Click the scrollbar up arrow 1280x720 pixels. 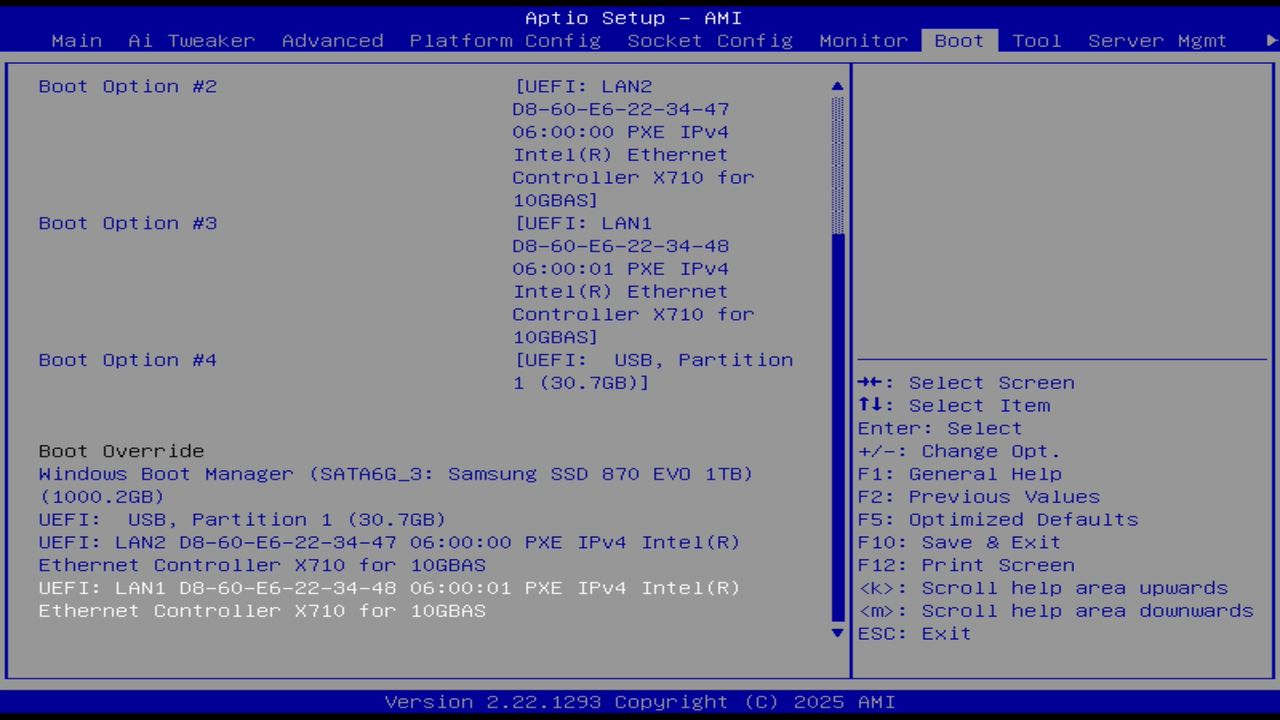pos(836,86)
